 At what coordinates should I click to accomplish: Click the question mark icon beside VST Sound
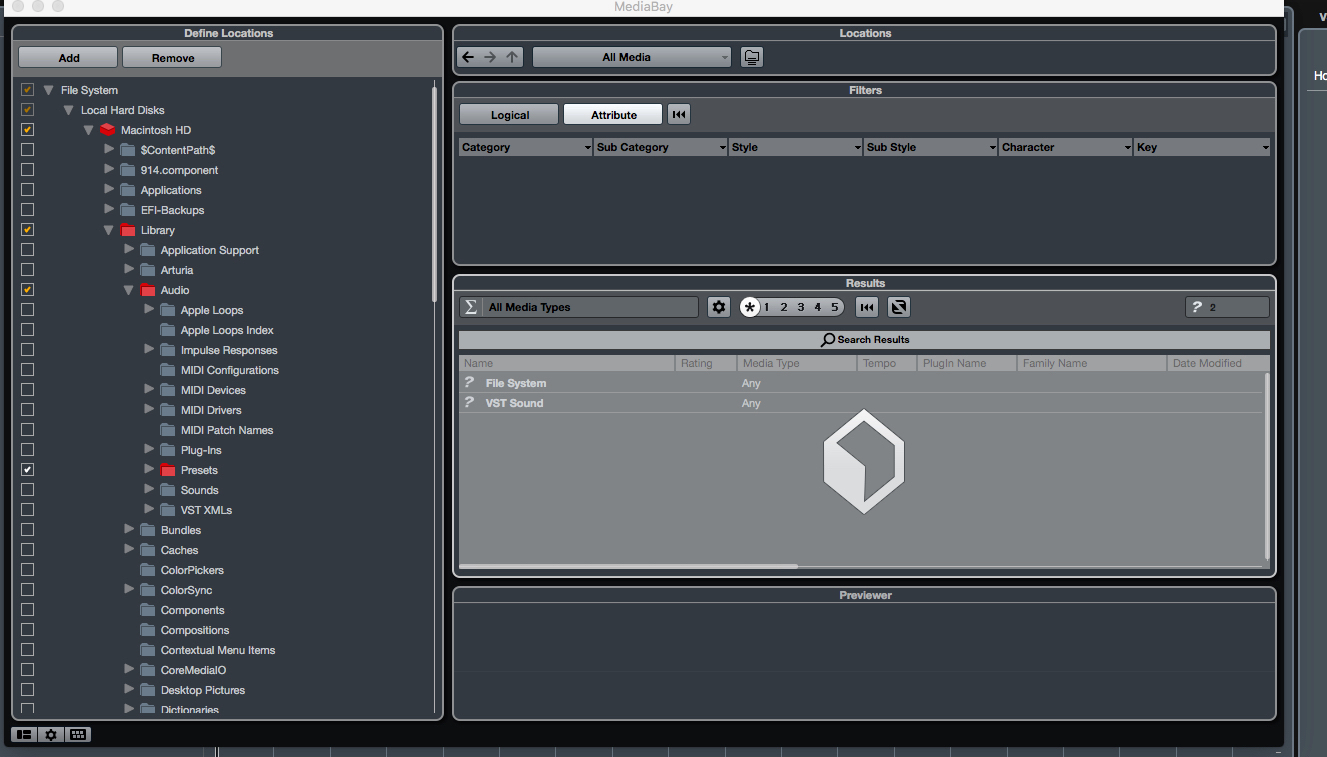coord(468,403)
